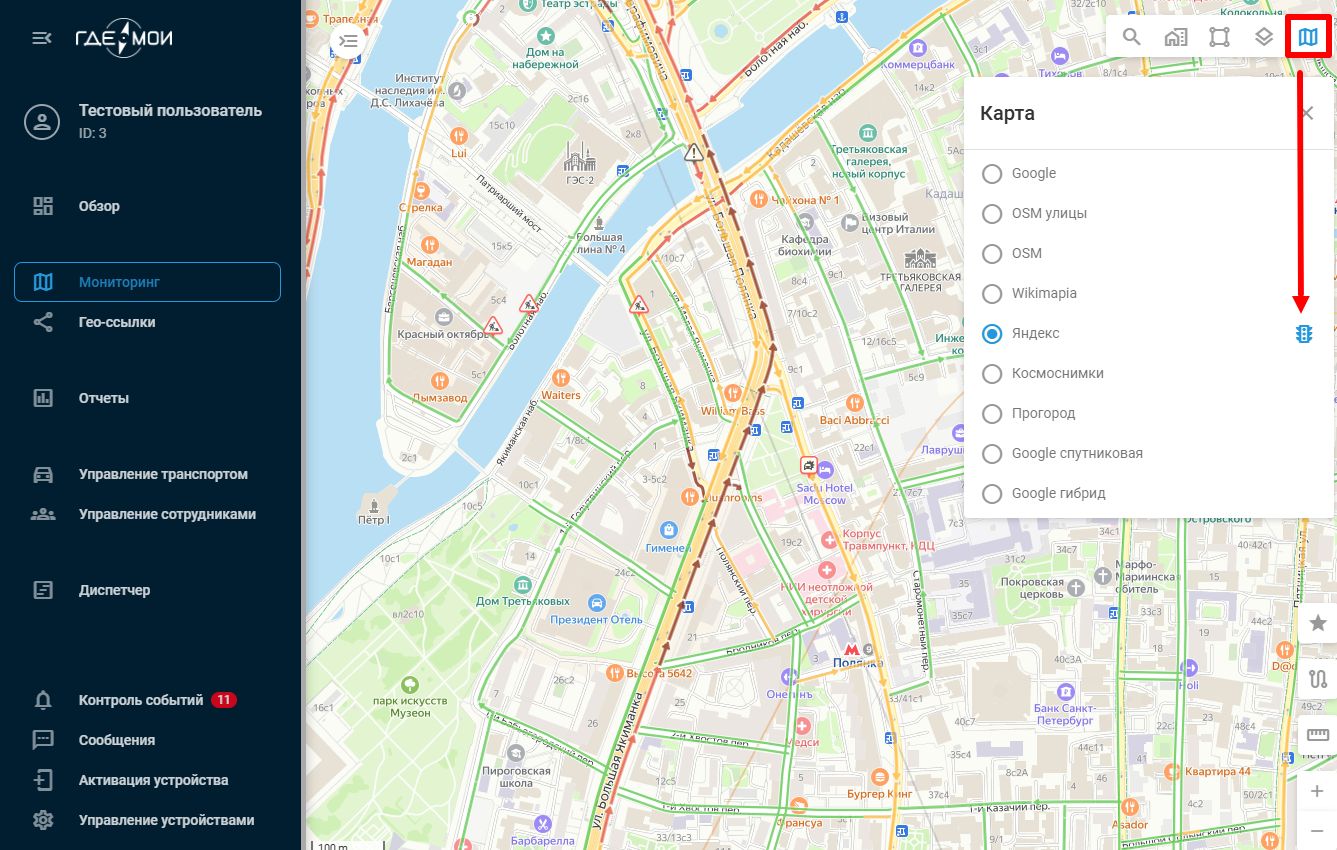Zoom in the map with plus button
This screenshot has width=1337, height=850.
(1317, 791)
